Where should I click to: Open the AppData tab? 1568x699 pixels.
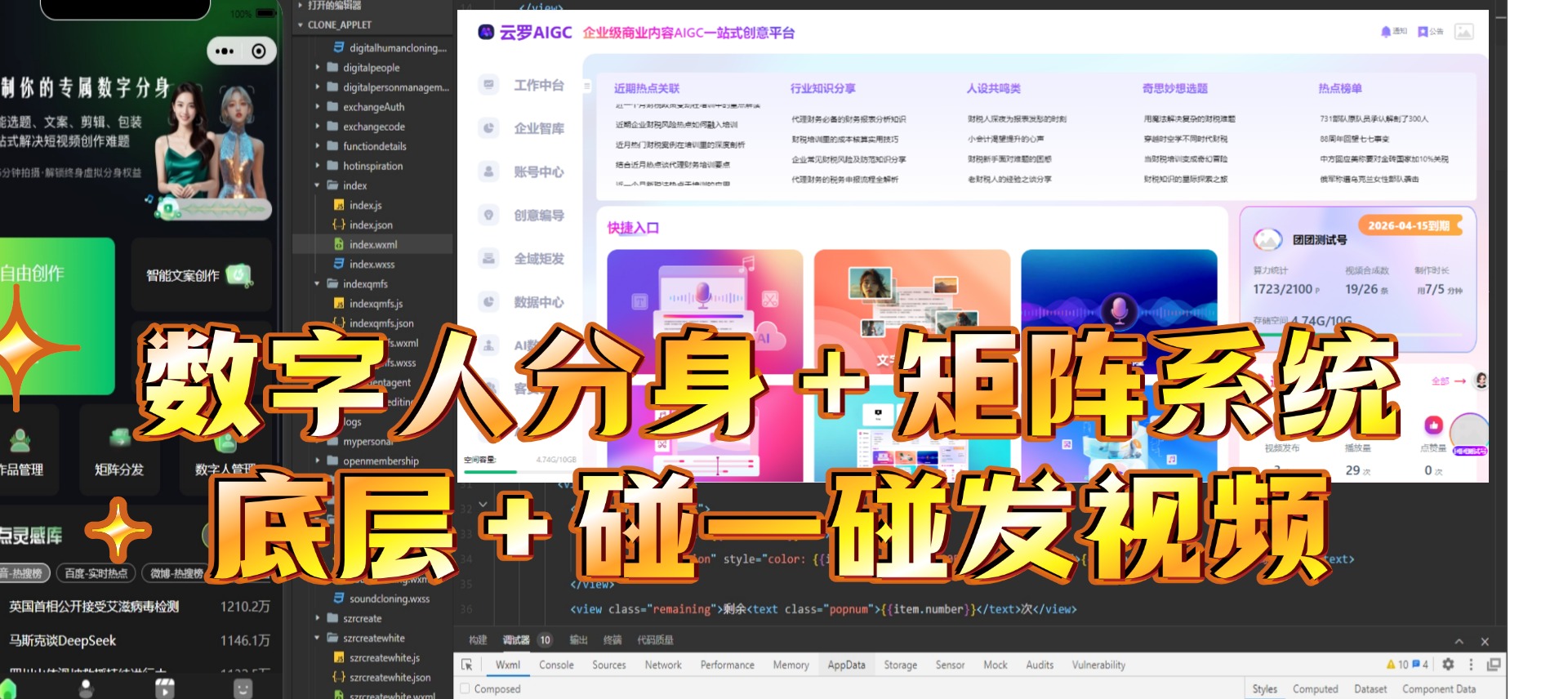click(x=846, y=665)
